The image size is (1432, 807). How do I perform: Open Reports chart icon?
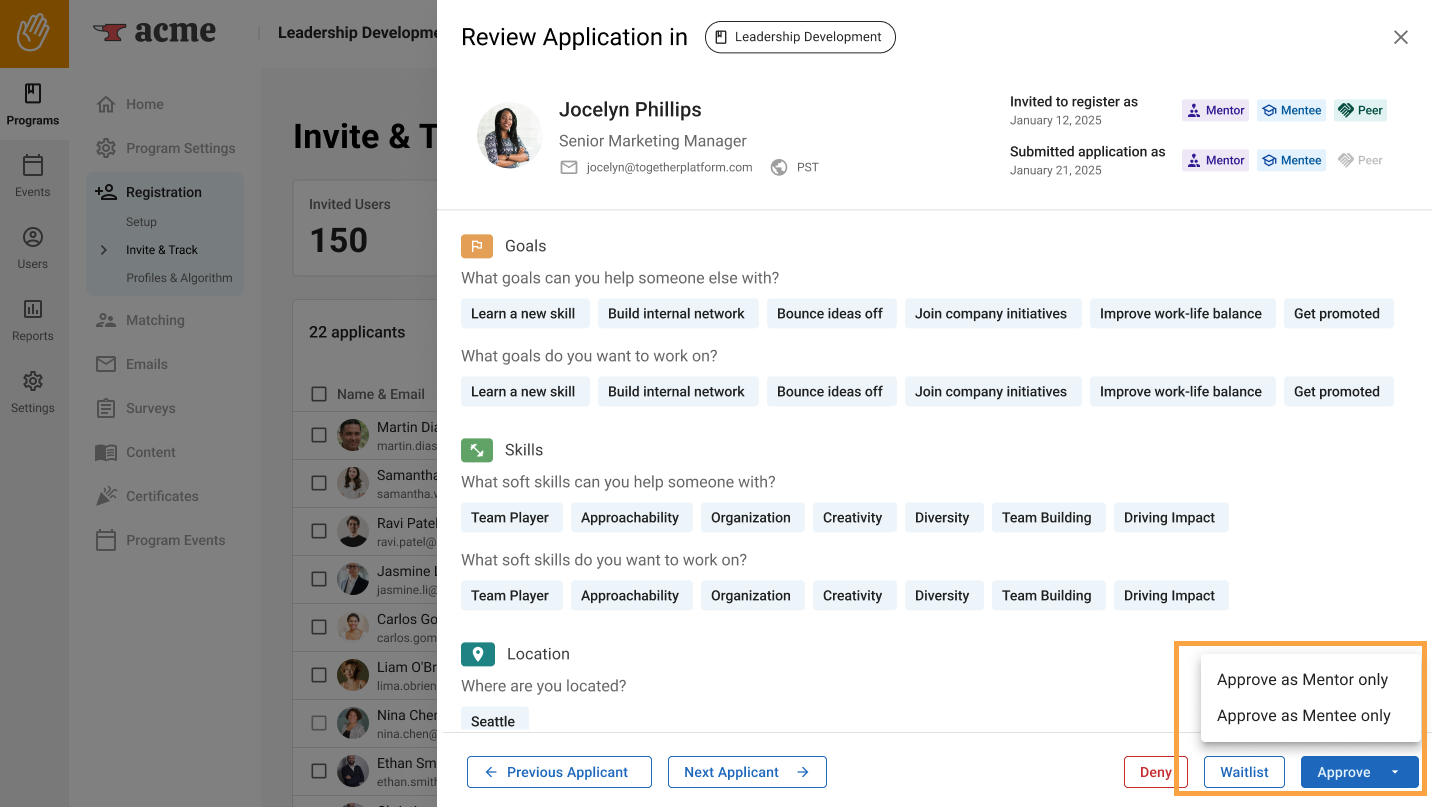pos(33,310)
